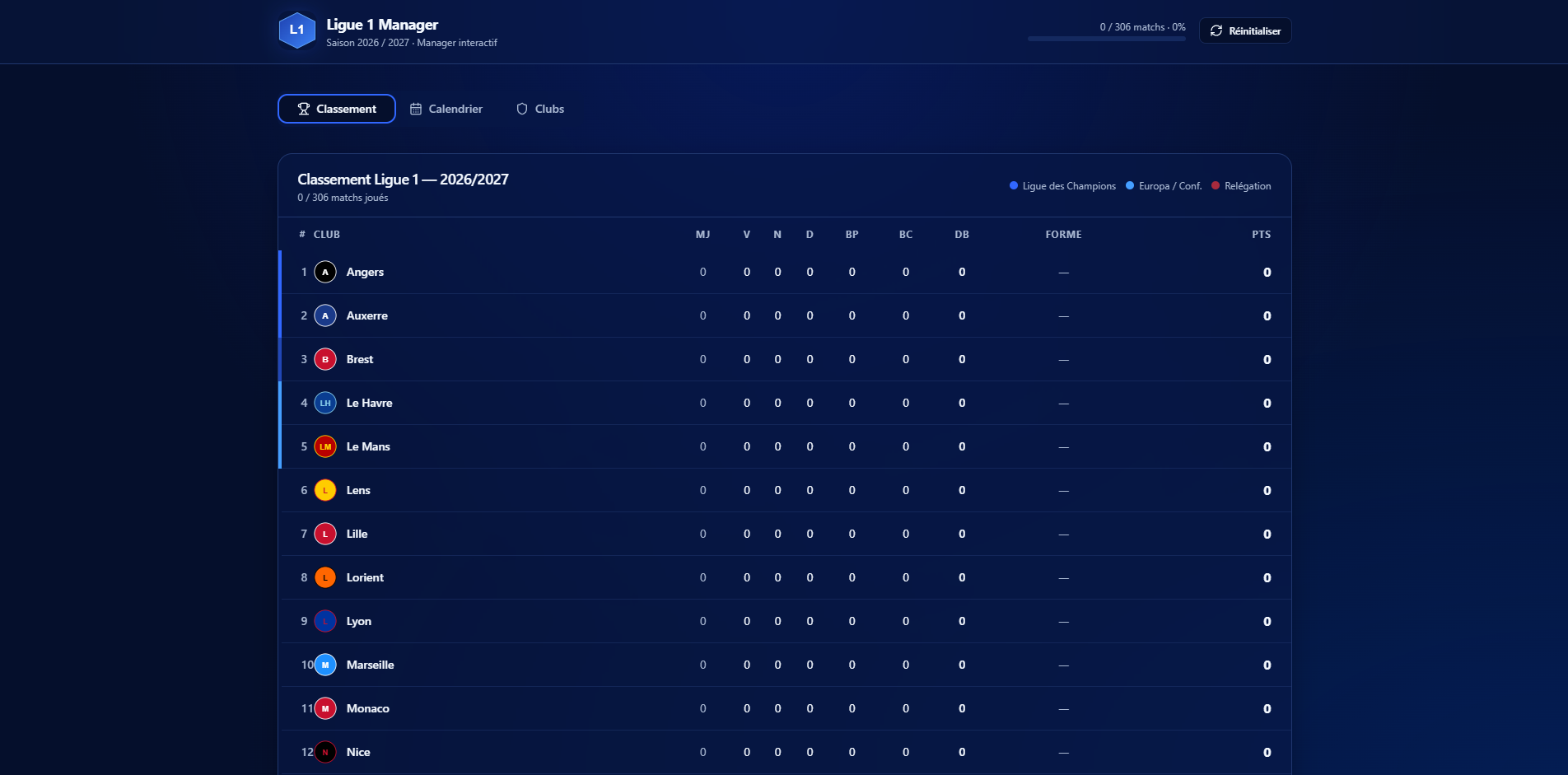The width and height of the screenshot is (1568, 775).
Task: Select the Angers club name
Action: [x=365, y=272]
